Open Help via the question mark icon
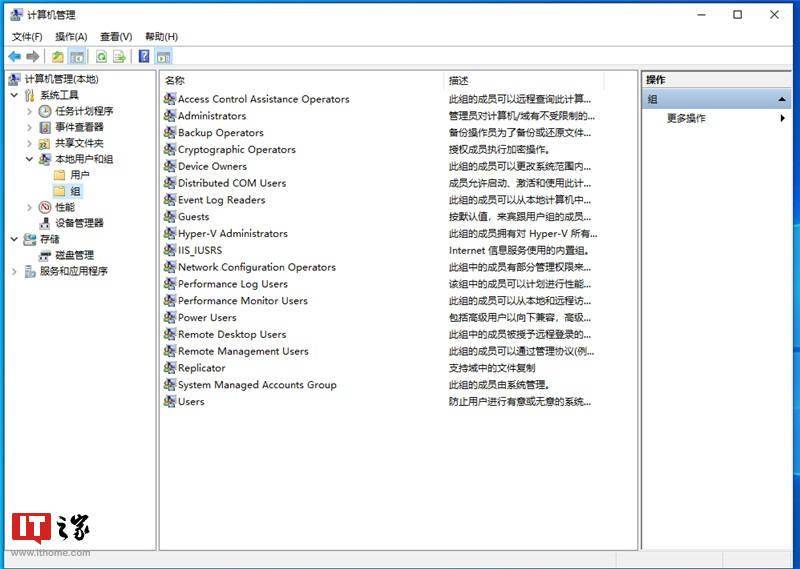Image resolution: width=800 pixels, height=569 pixels. click(144, 56)
